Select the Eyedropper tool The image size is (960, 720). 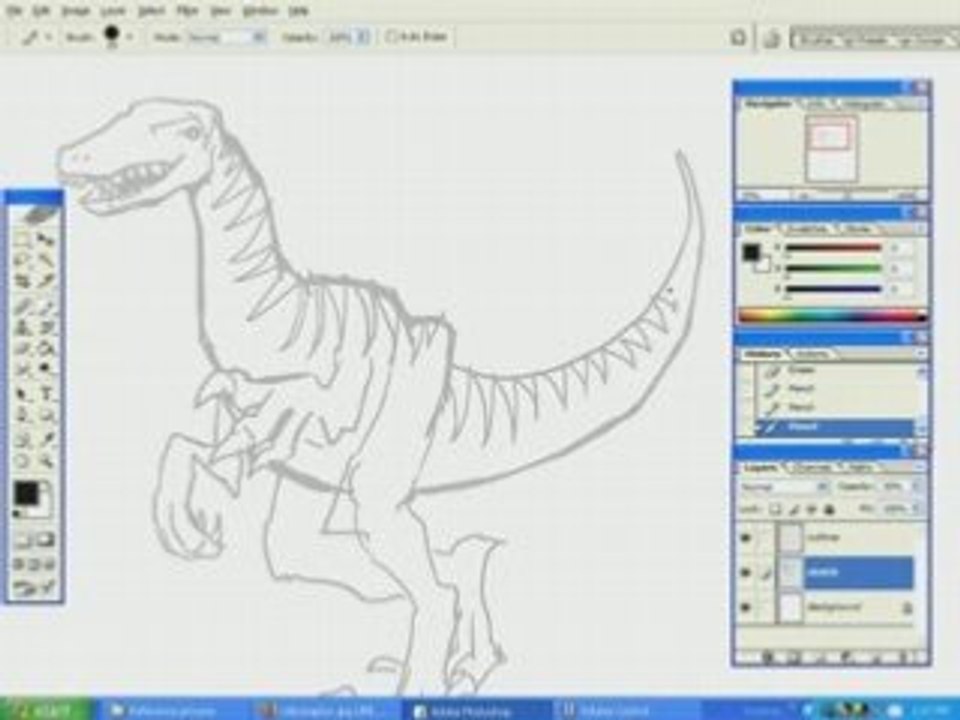pyautogui.click(x=46, y=438)
